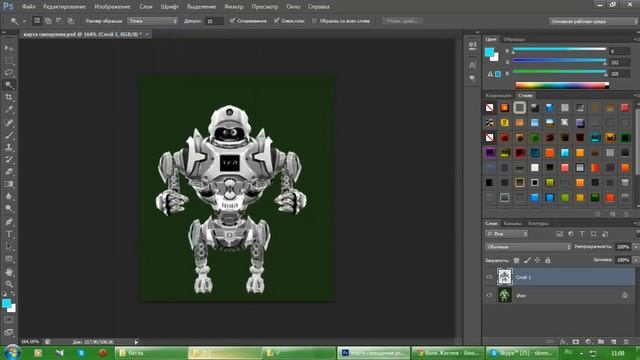Select the Zoom tool in toolbar
The height and width of the screenshot is (360, 640).
point(9,284)
